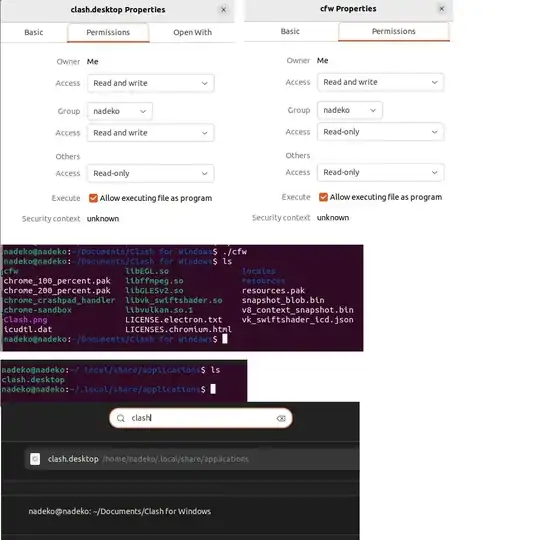The image size is (540, 540).
Task: Click libffmpeg.so in terminal listing
Action: pos(154,281)
